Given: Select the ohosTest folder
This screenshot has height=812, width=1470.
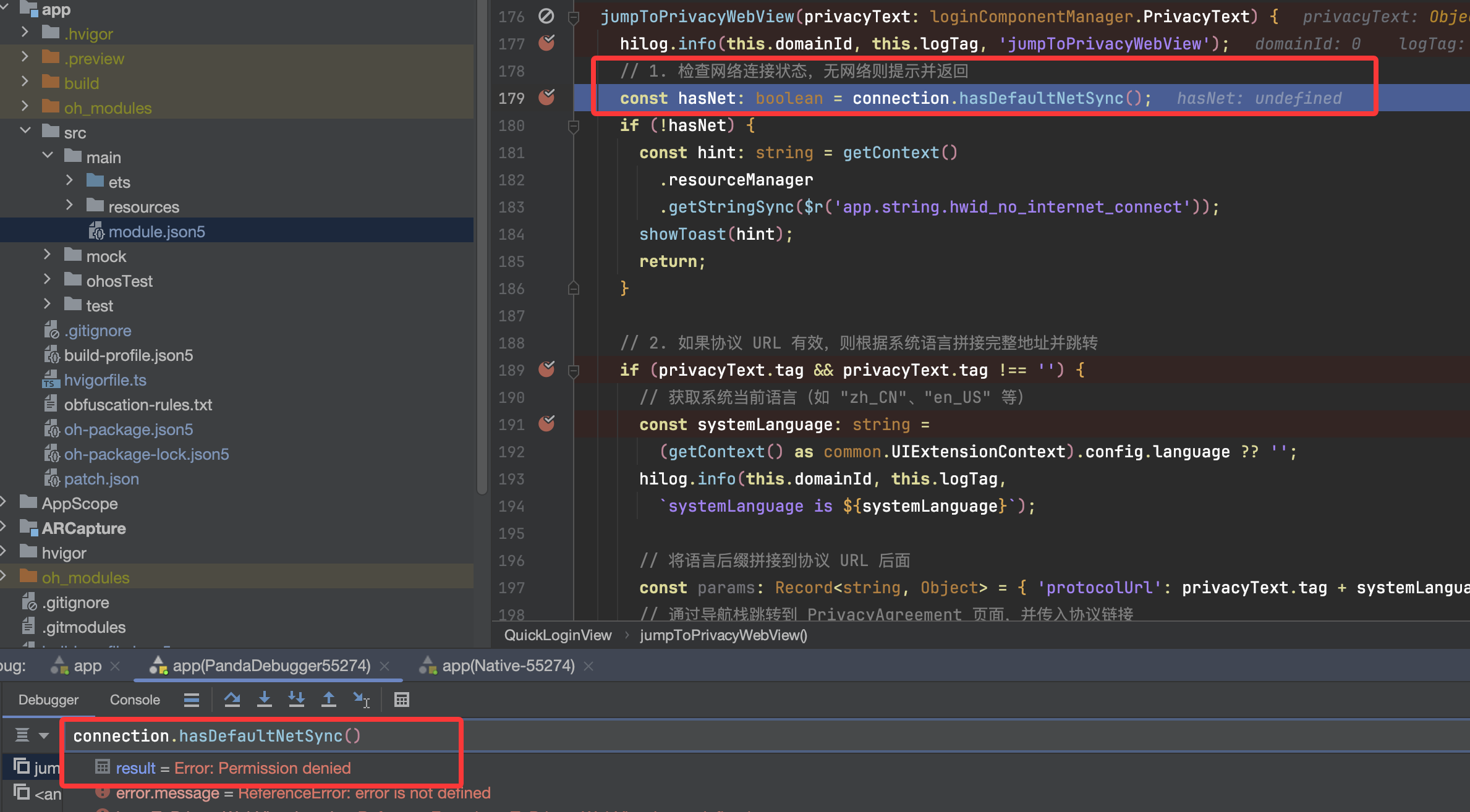Looking at the screenshot, I should [119, 281].
